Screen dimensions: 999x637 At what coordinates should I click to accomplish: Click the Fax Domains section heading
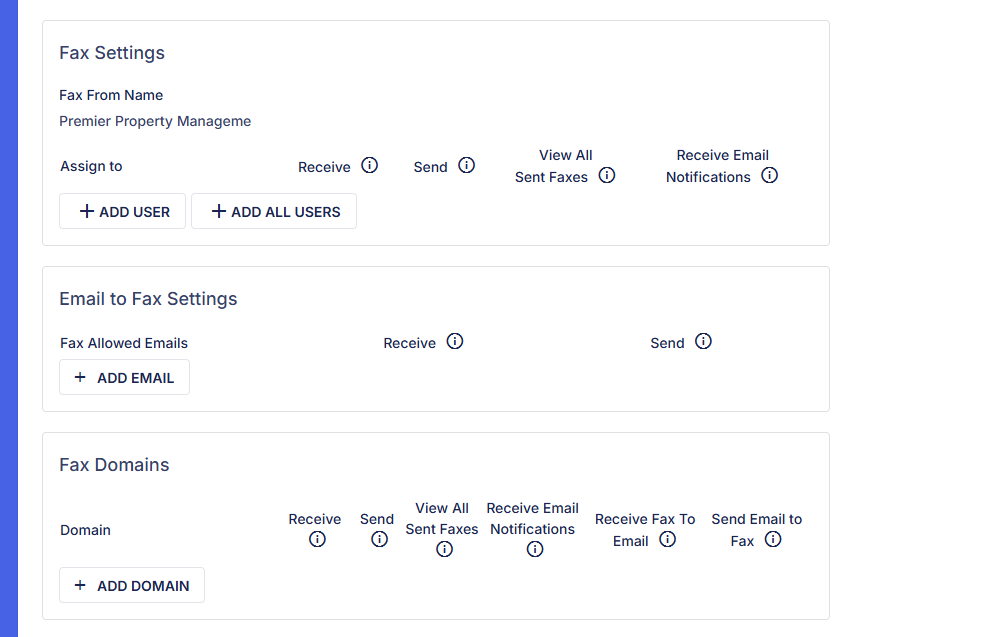click(x=114, y=465)
